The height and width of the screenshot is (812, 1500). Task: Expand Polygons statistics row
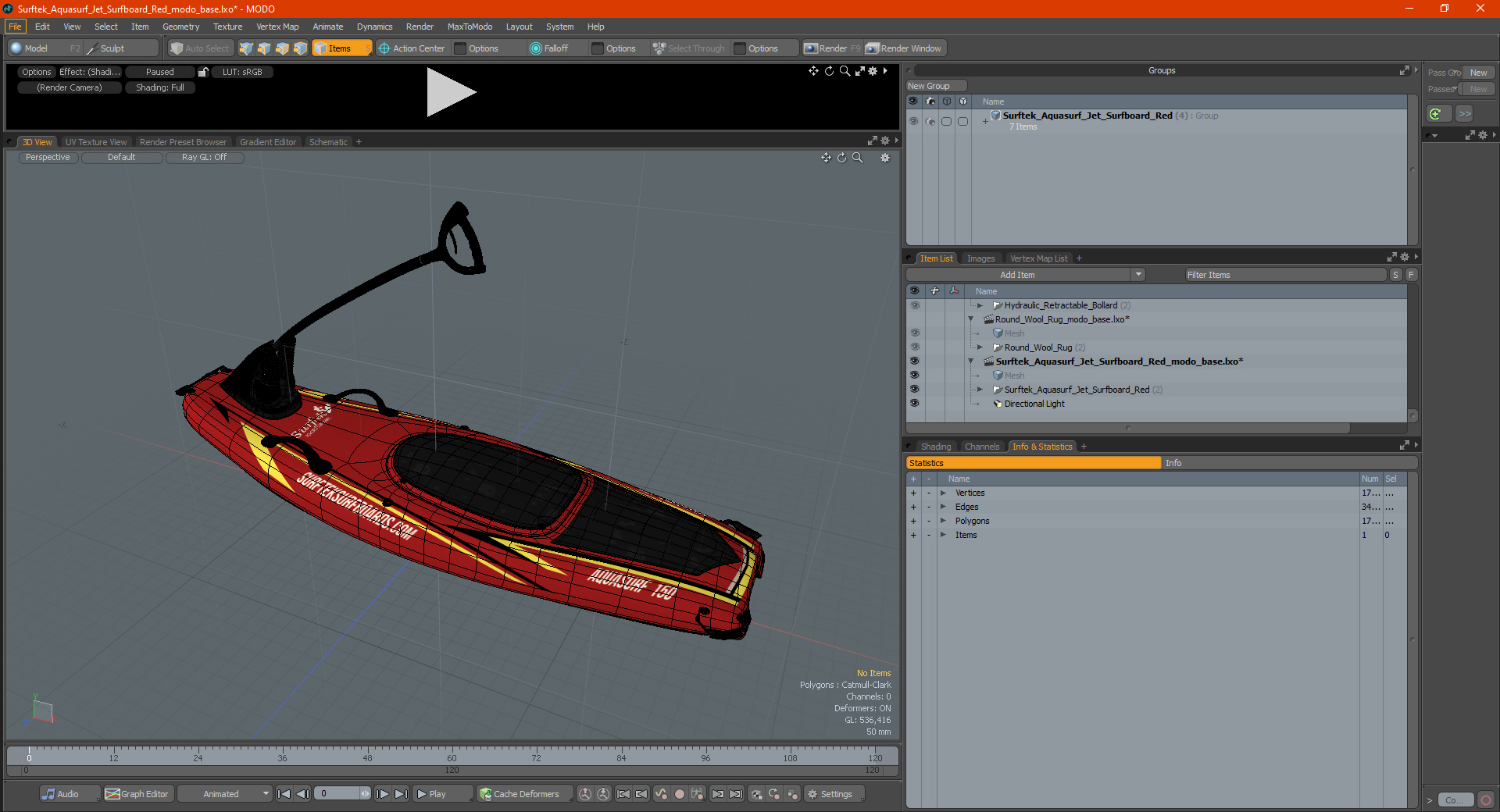[943, 521]
